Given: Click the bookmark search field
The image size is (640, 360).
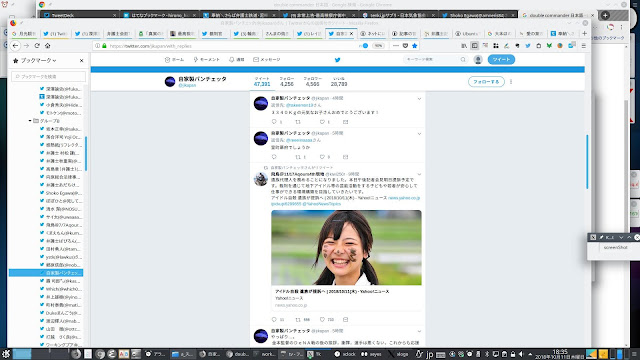Looking at the screenshot, I should tap(48, 76).
